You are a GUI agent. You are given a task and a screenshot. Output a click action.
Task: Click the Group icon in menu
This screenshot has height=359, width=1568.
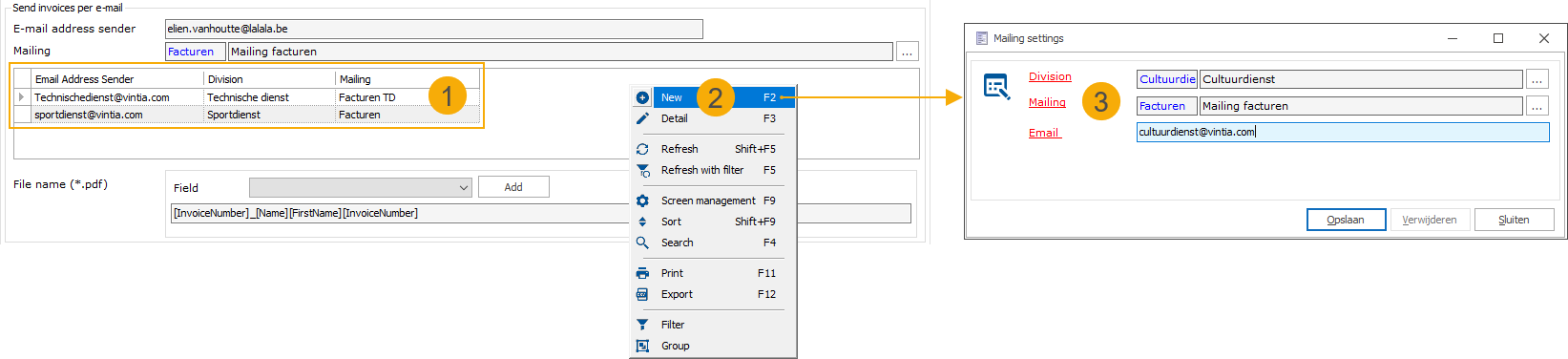[x=642, y=346]
